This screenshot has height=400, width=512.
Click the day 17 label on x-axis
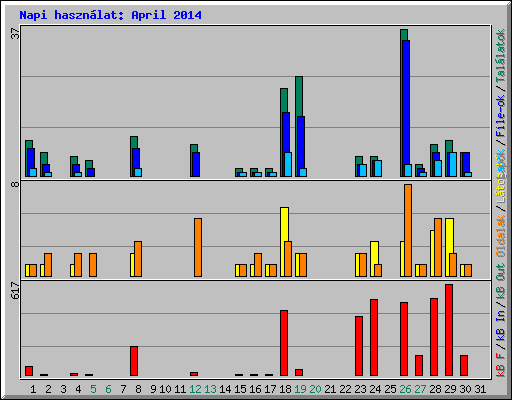[x=270, y=389]
